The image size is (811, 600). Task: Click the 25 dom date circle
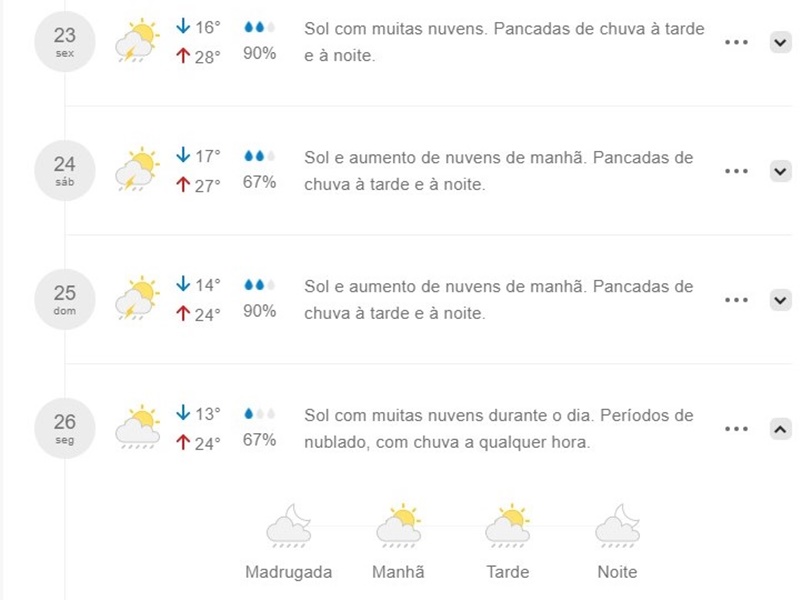pos(65,299)
